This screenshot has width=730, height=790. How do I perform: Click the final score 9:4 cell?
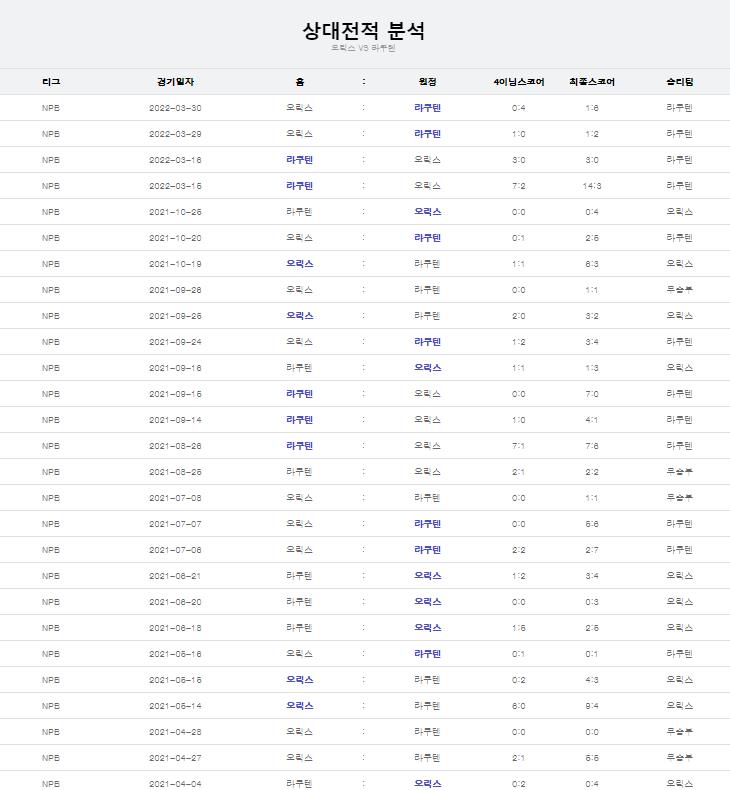tap(592, 706)
